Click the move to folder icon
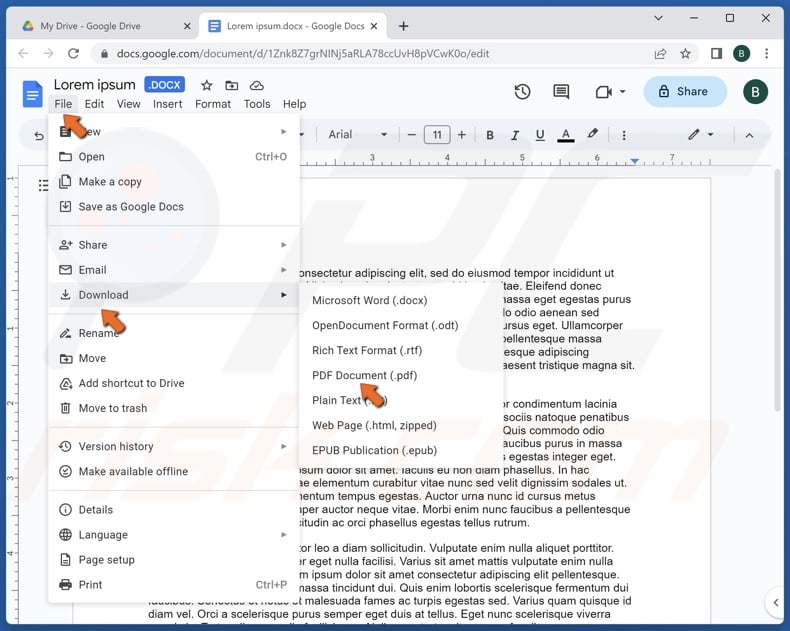 pyautogui.click(x=232, y=86)
